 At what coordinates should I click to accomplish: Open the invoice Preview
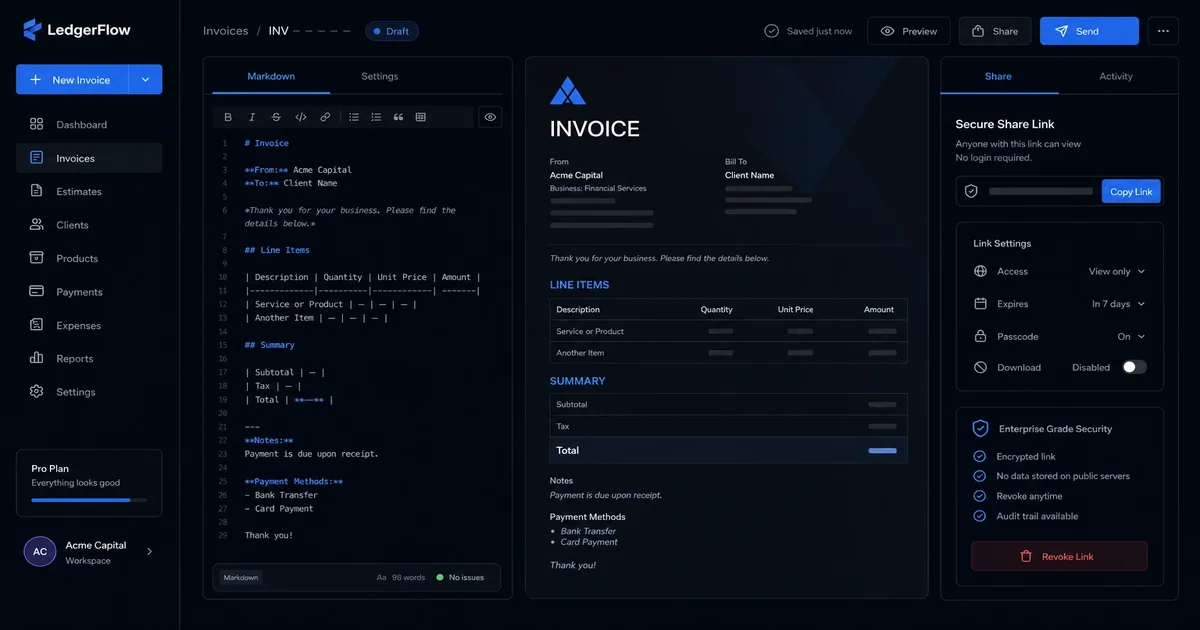coord(908,31)
